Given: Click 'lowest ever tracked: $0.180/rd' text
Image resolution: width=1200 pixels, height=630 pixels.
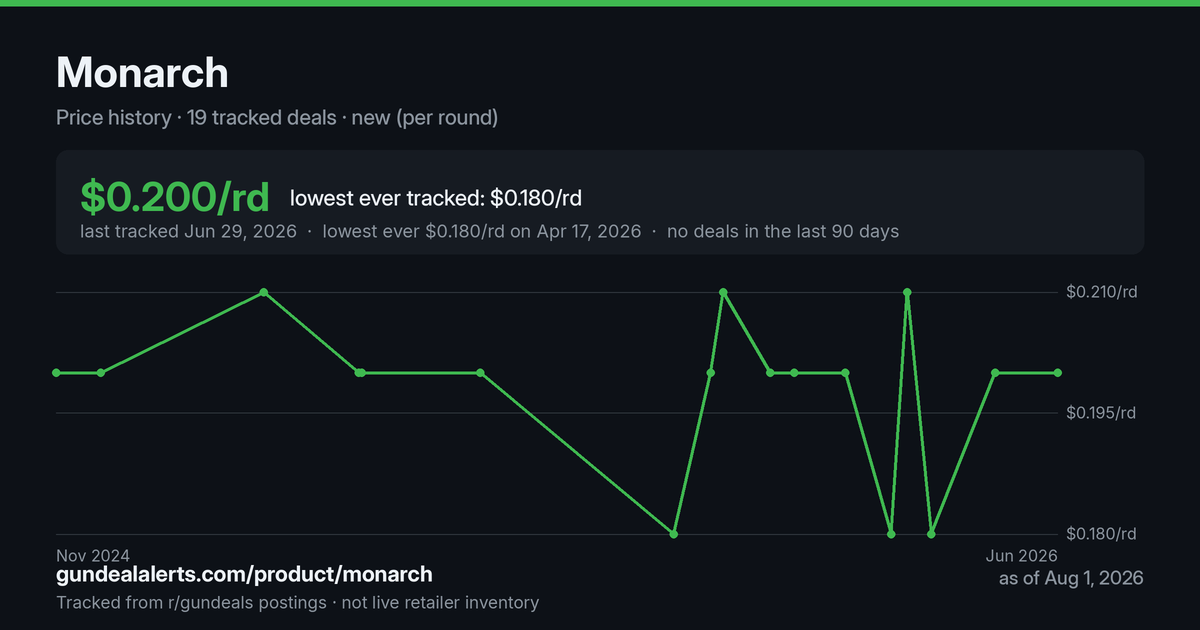Looking at the screenshot, I should point(436,199).
